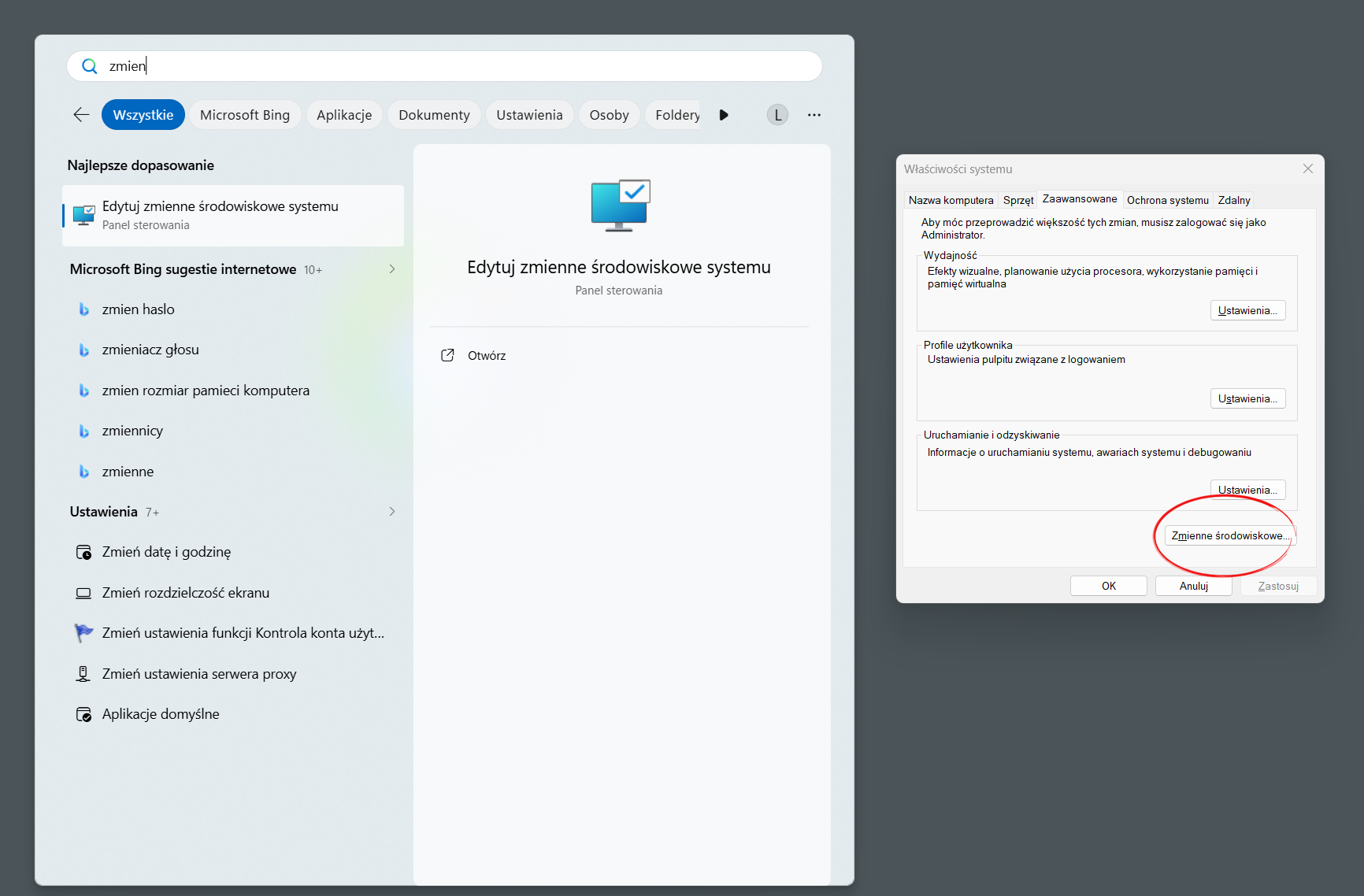Click in the search box containing zmien
This screenshot has width=1364, height=896.
[445, 66]
